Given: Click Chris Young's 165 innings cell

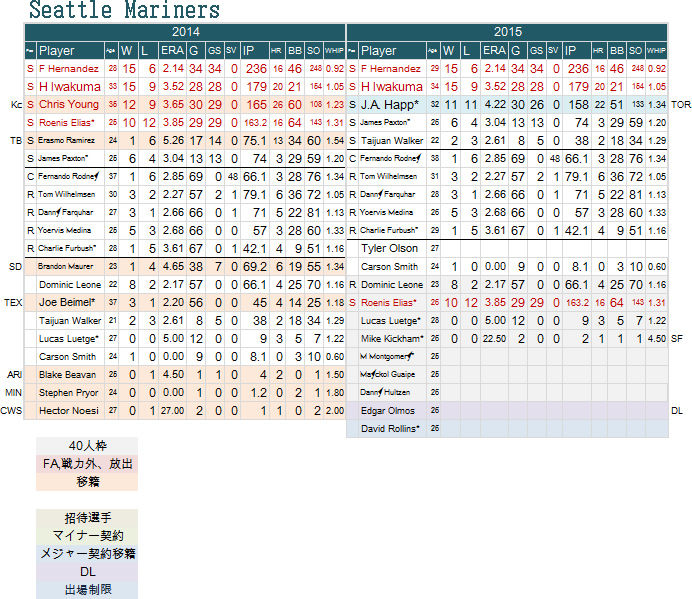Looking at the screenshot, I should click(x=255, y=105).
